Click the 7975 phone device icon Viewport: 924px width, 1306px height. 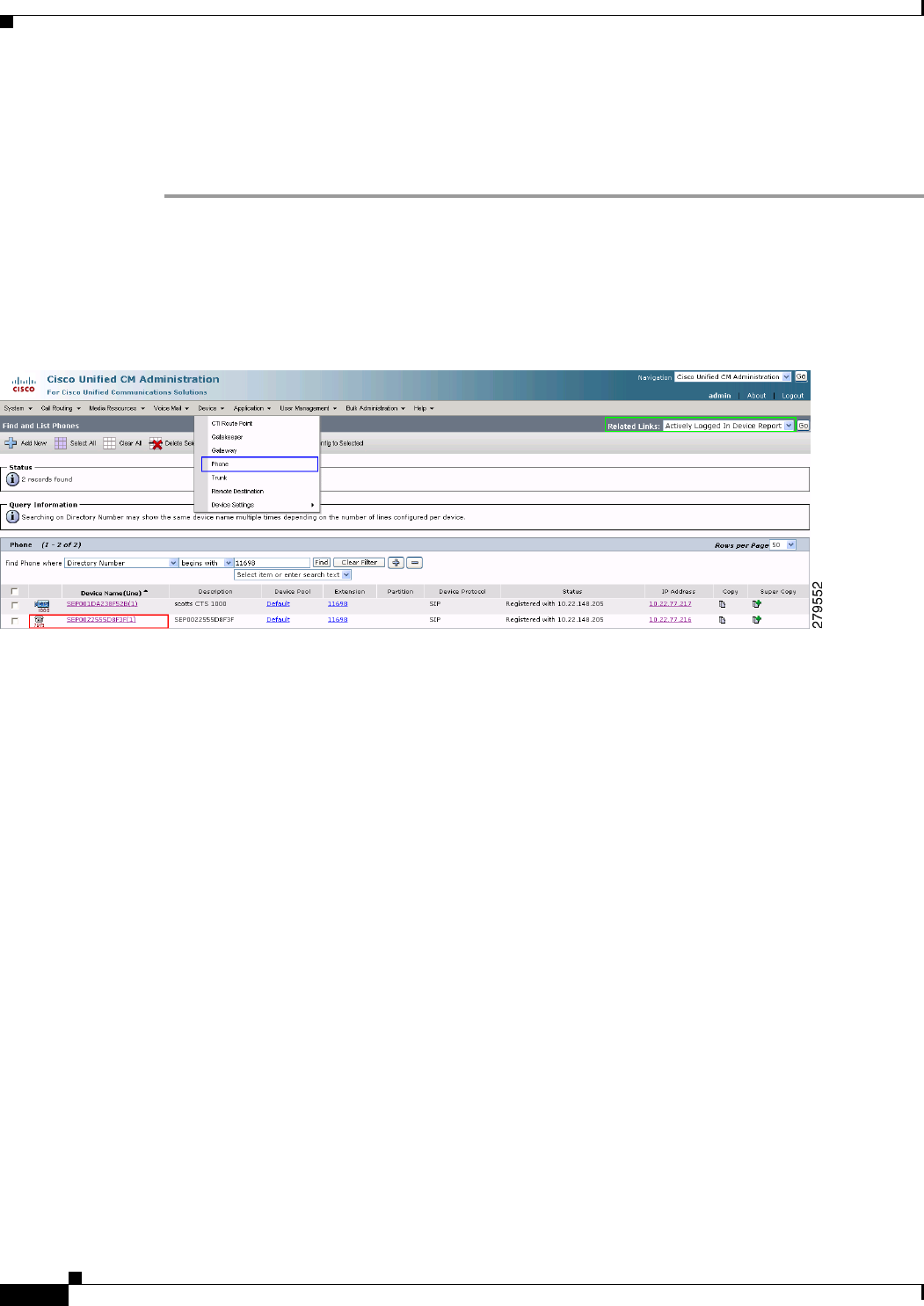39,621
